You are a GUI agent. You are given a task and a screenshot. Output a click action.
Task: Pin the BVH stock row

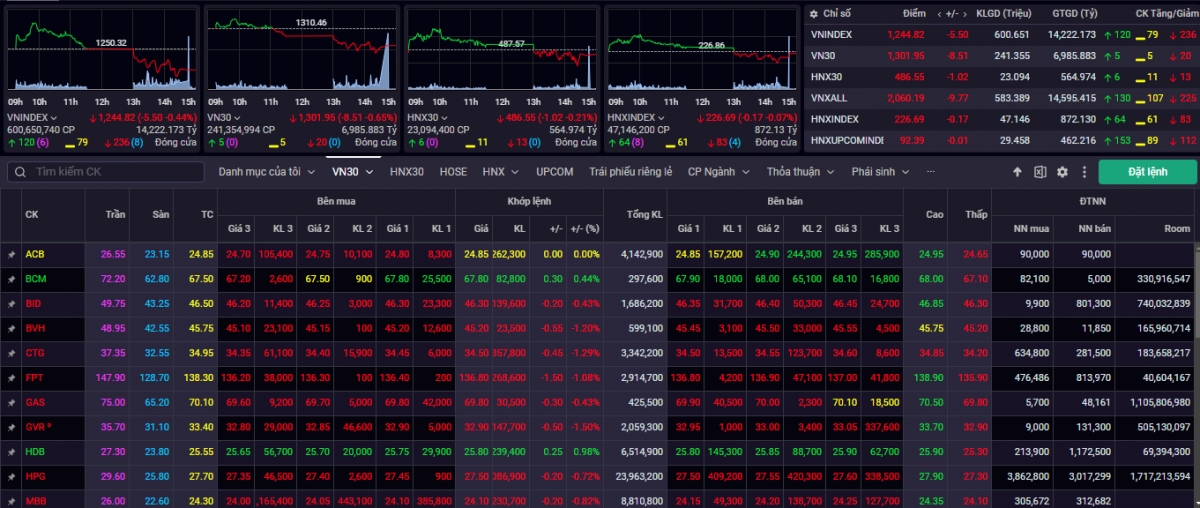11,328
